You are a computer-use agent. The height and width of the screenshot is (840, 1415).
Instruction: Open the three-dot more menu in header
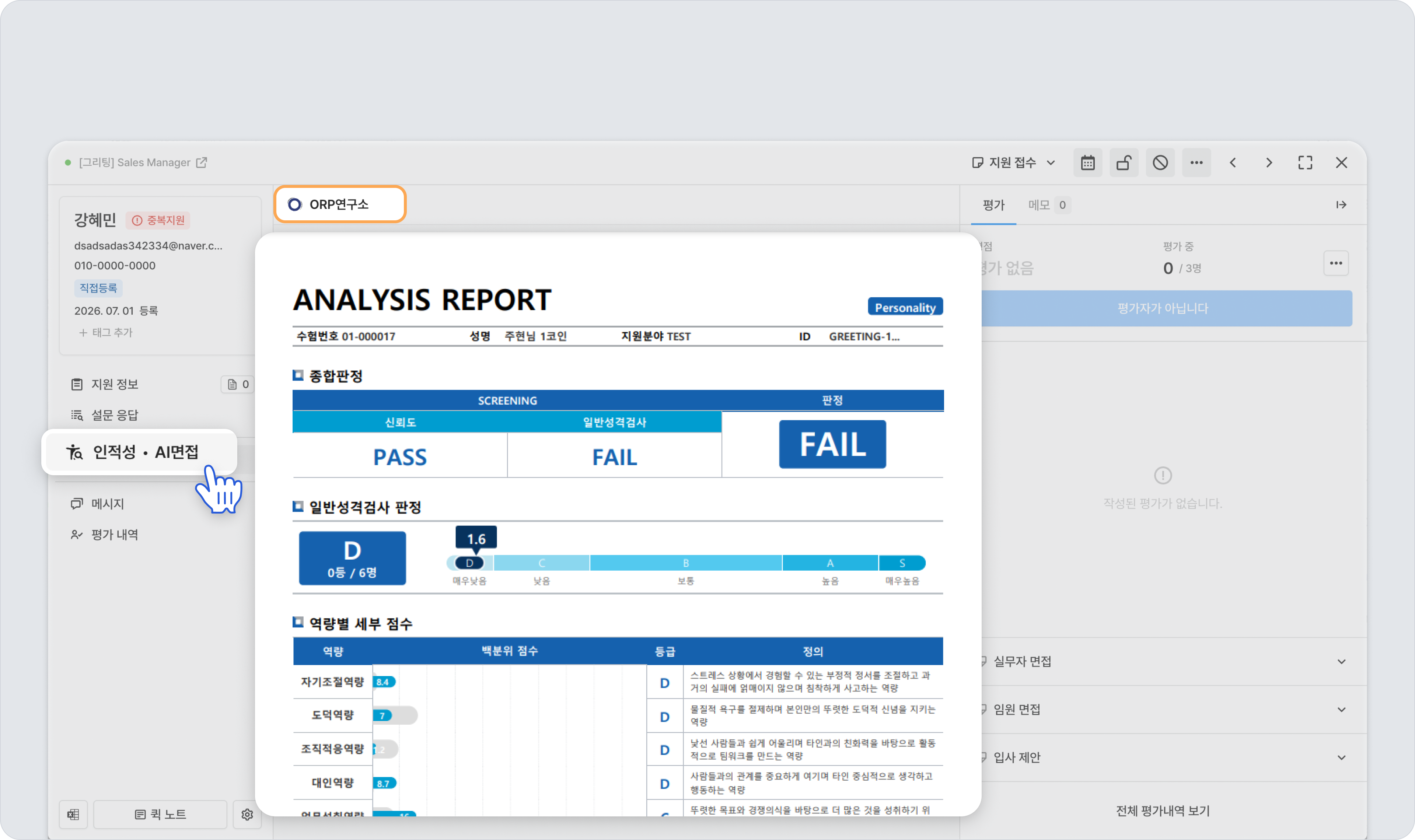[x=1196, y=163]
